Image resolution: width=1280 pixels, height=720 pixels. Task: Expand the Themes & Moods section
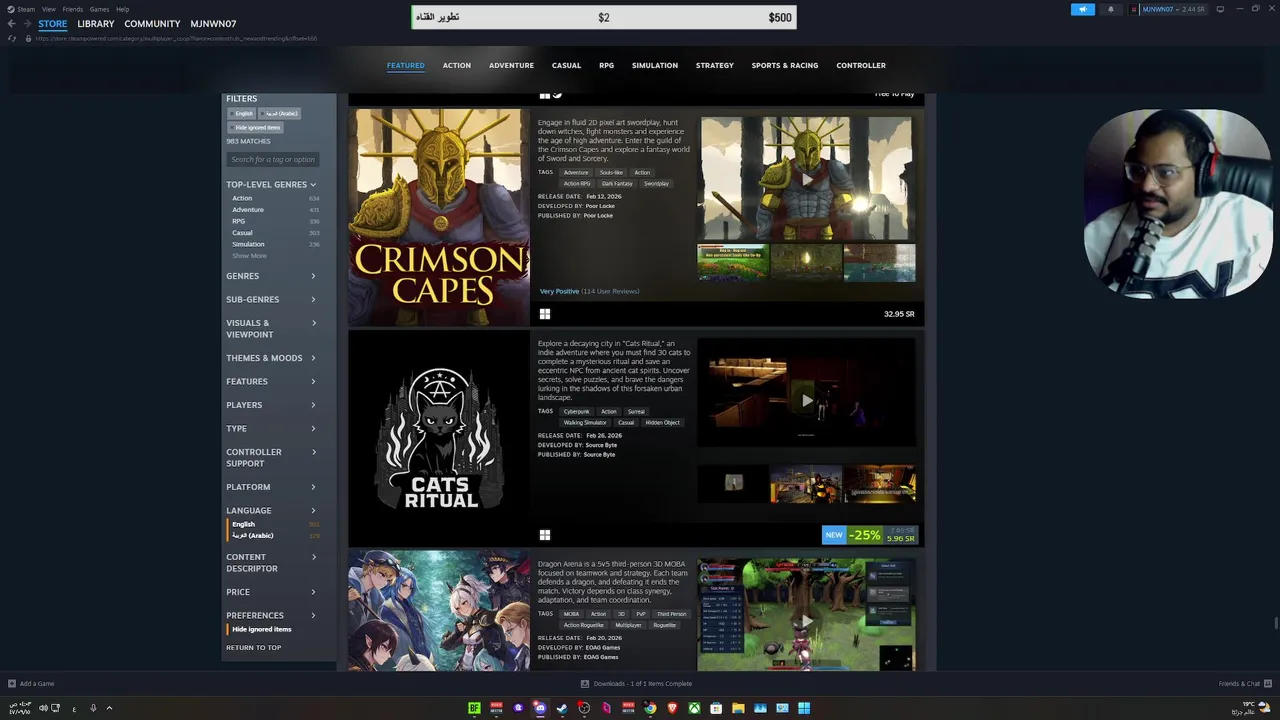coord(272,358)
